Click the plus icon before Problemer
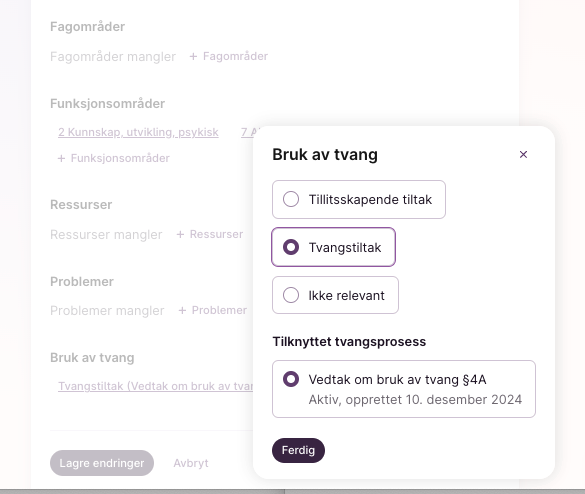This screenshot has width=585, height=494. coord(182,310)
